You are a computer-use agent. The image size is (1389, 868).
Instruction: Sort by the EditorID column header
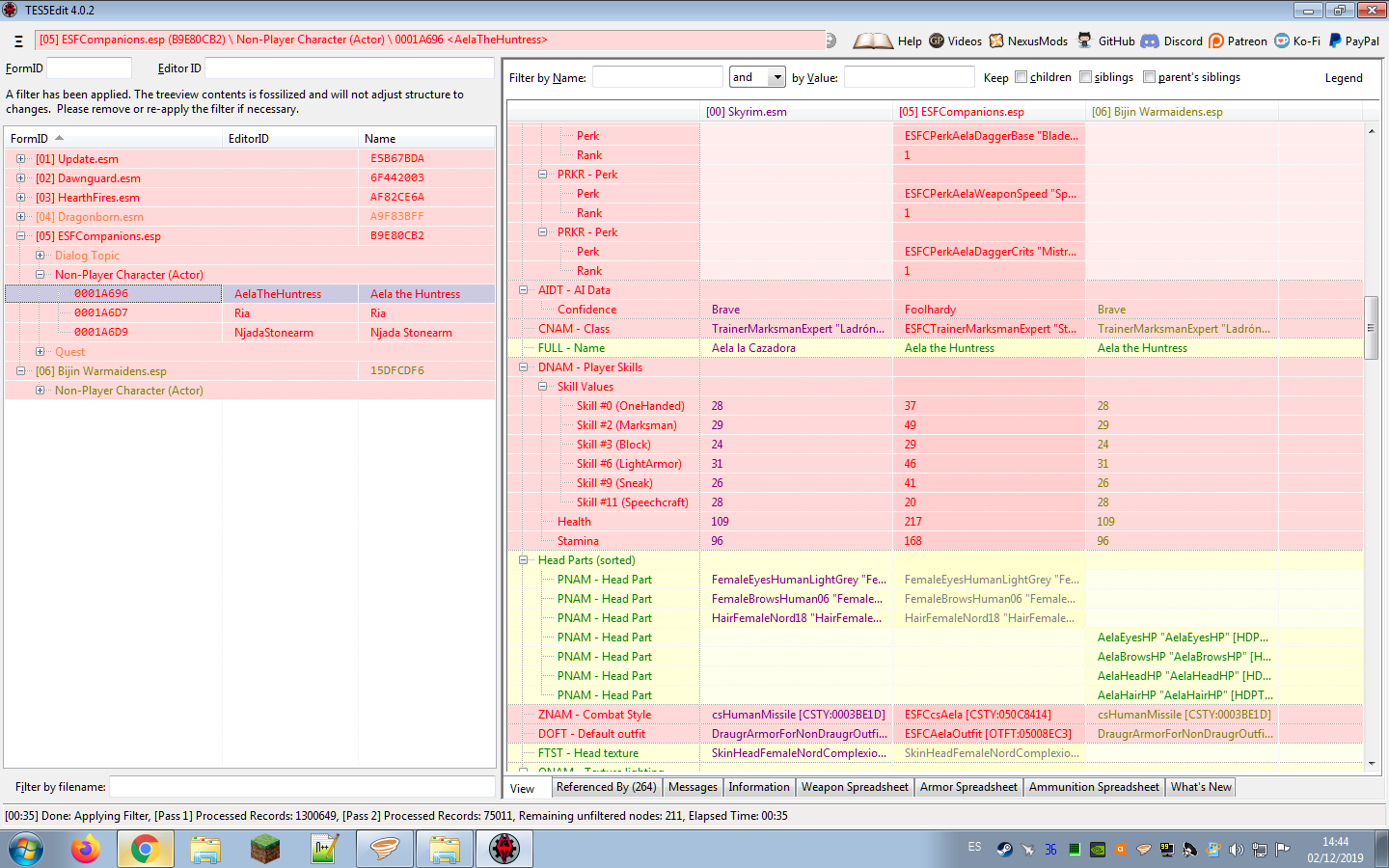click(290, 139)
